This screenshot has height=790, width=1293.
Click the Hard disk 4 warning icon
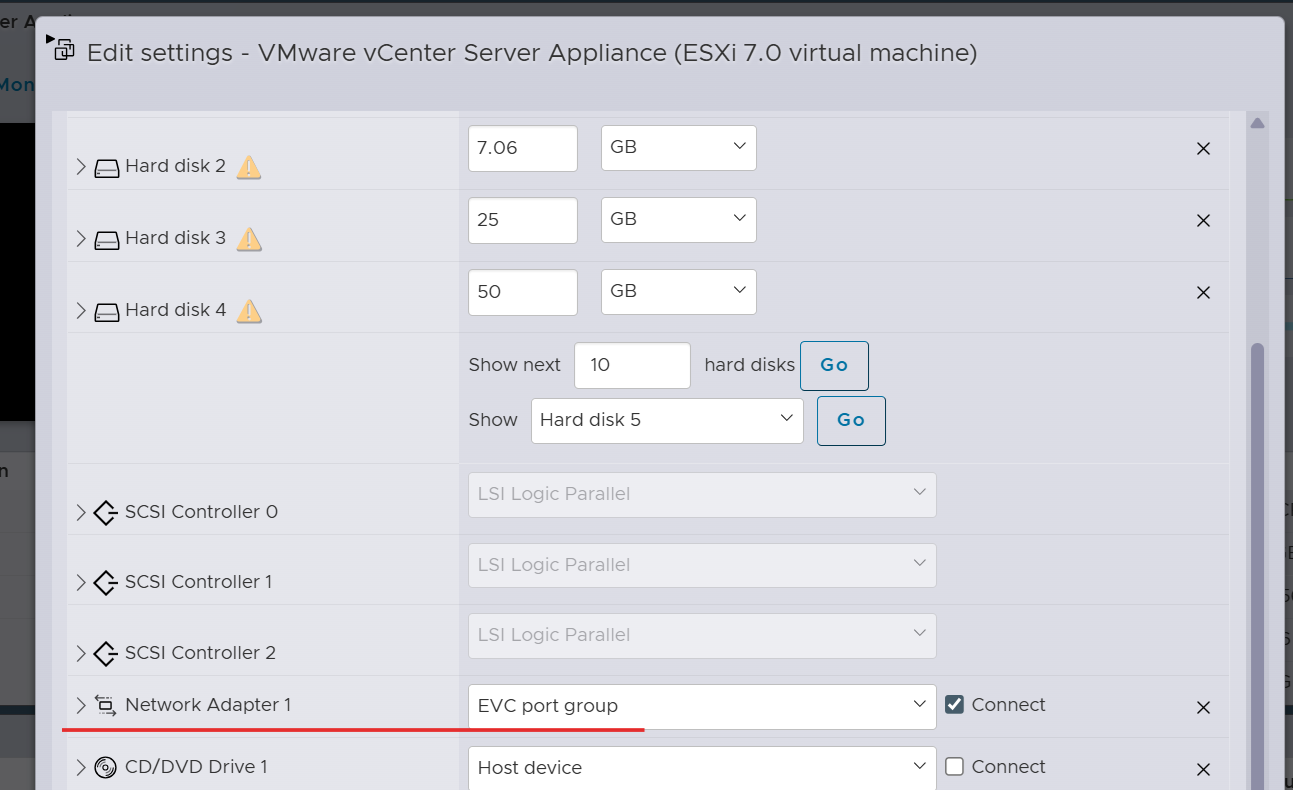click(249, 311)
